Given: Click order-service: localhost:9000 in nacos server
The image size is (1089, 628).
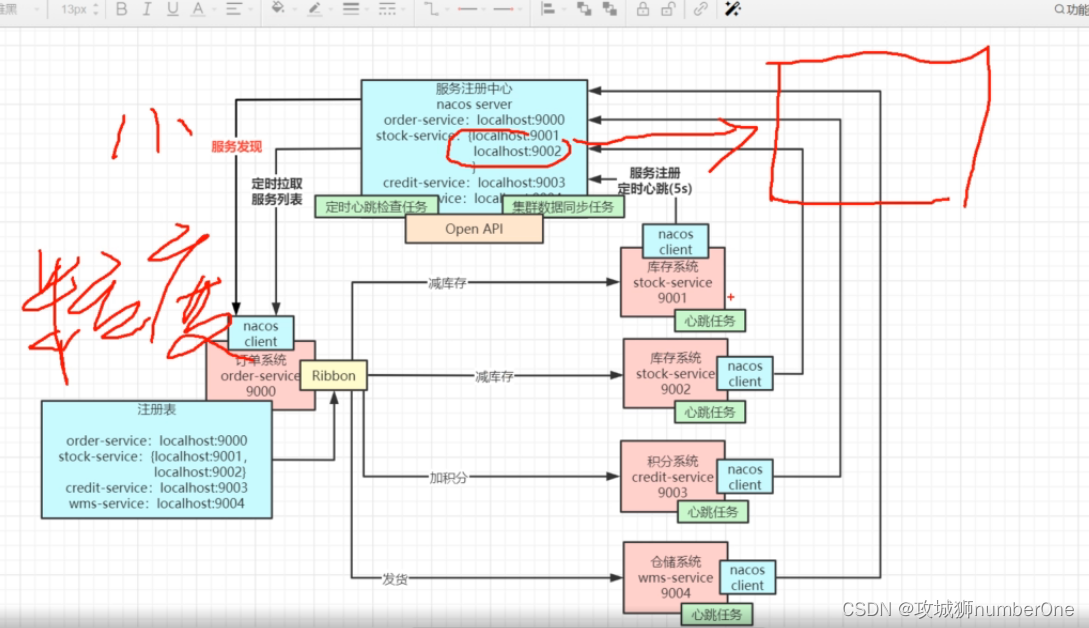Looking at the screenshot, I should click(x=474, y=120).
